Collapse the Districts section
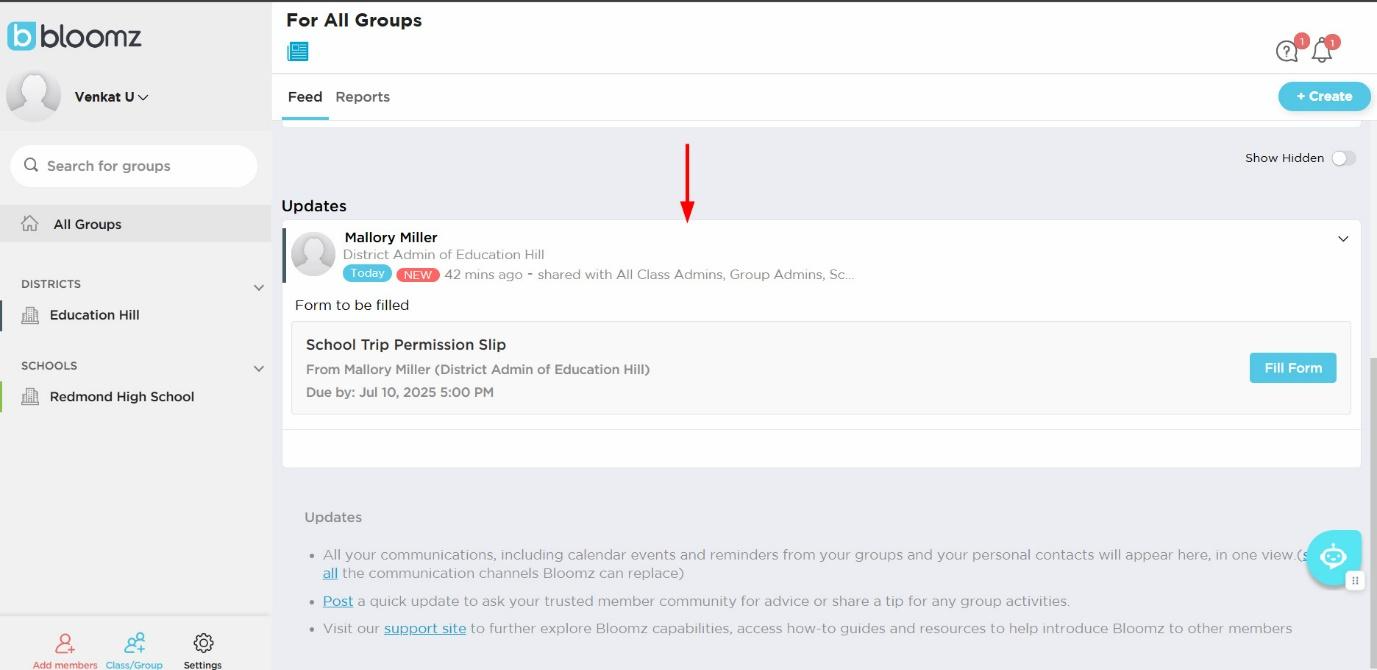The width and height of the screenshot is (1377, 670). tap(259, 287)
